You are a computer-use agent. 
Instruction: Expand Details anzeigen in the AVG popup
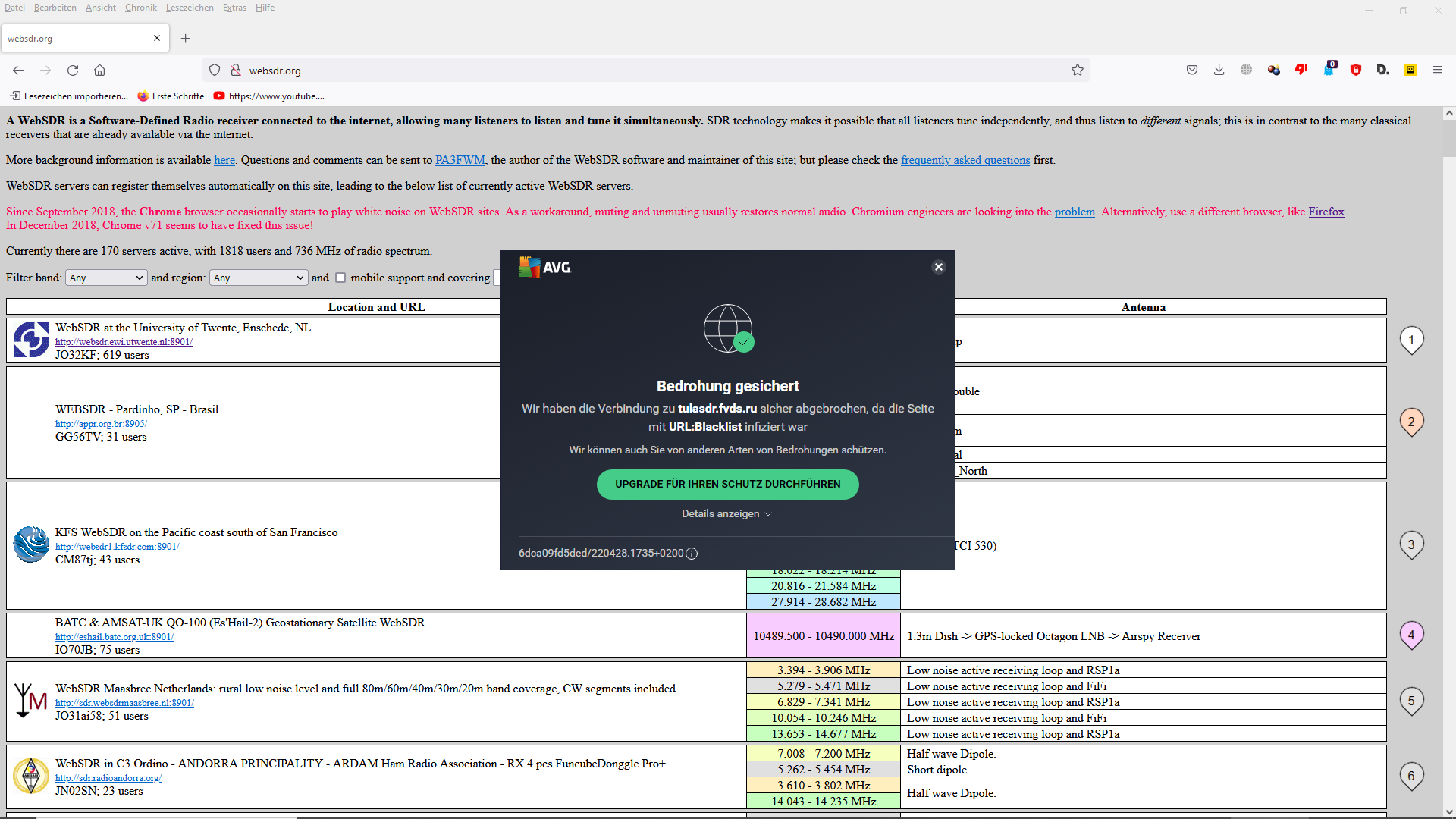pyautogui.click(x=726, y=513)
